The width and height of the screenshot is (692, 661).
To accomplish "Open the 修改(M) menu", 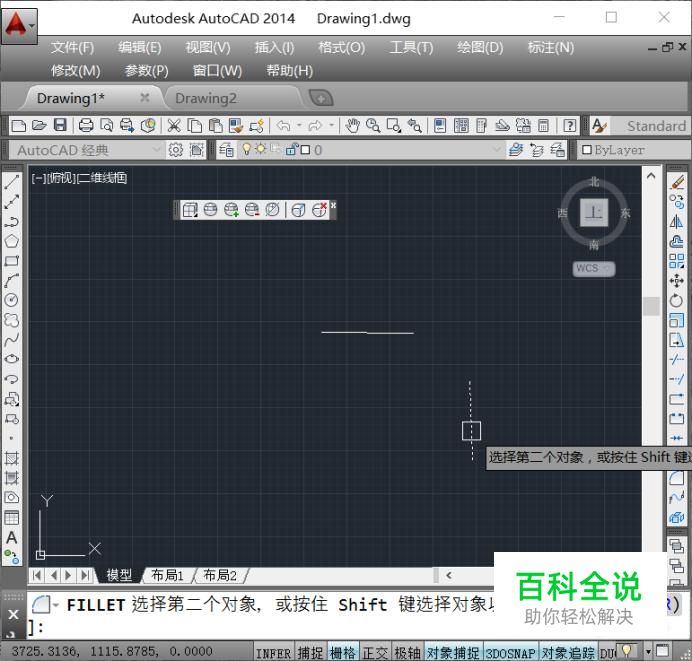I will pos(75,71).
